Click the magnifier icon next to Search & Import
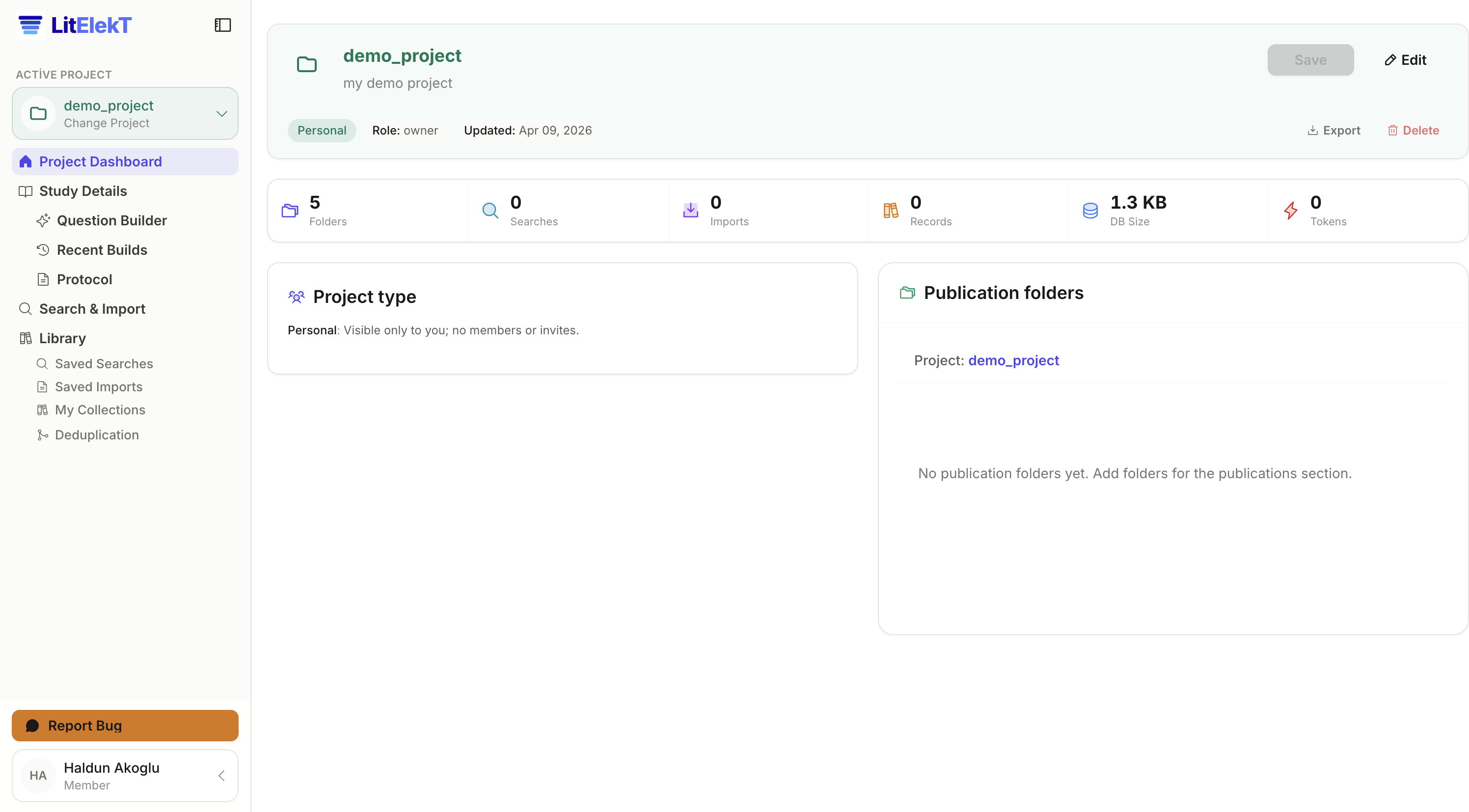Image resolution: width=1469 pixels, height=812 pixels. click(x=26, y=308)
